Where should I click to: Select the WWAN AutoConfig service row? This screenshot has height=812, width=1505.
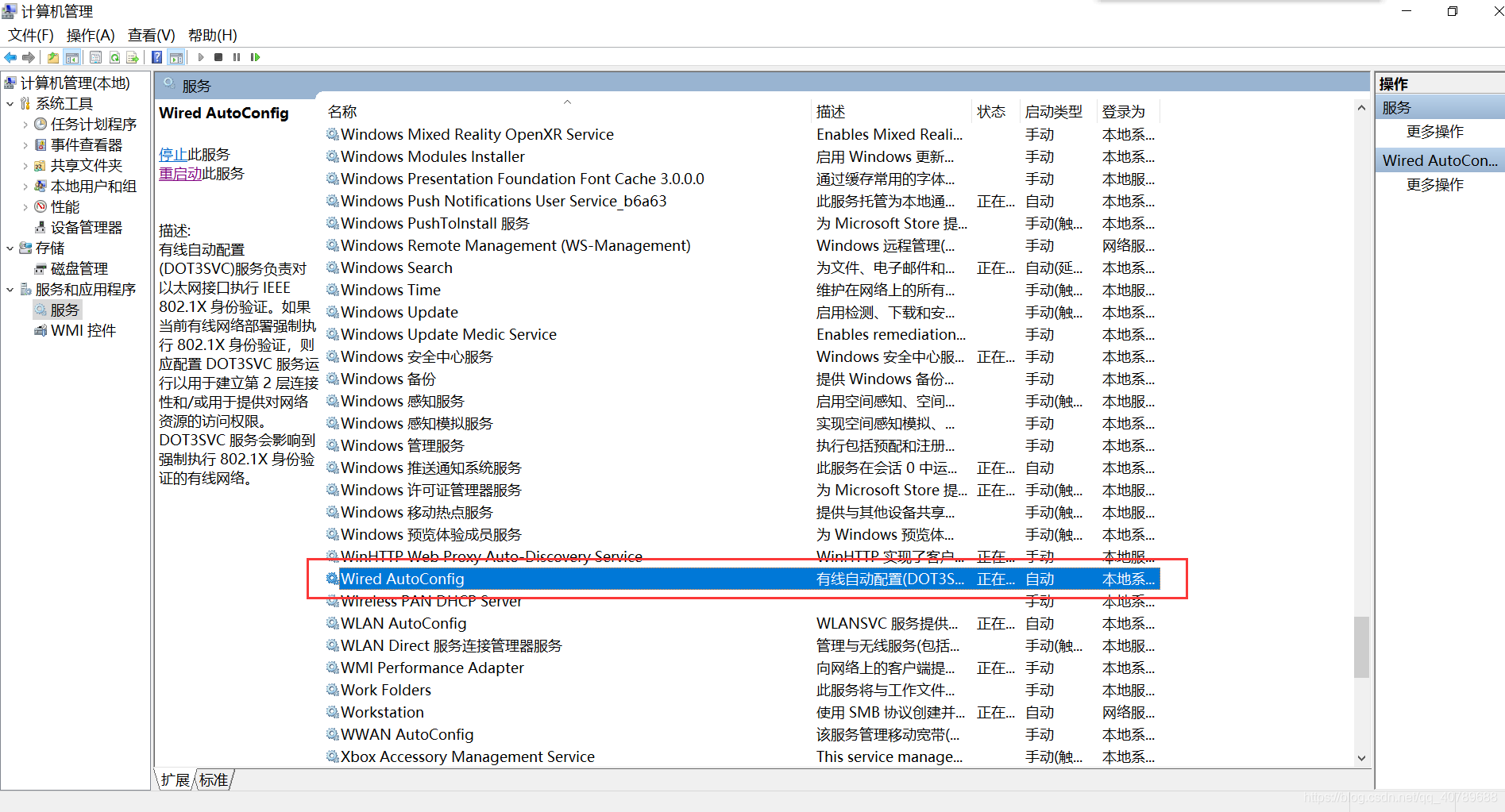coord(743,734)
